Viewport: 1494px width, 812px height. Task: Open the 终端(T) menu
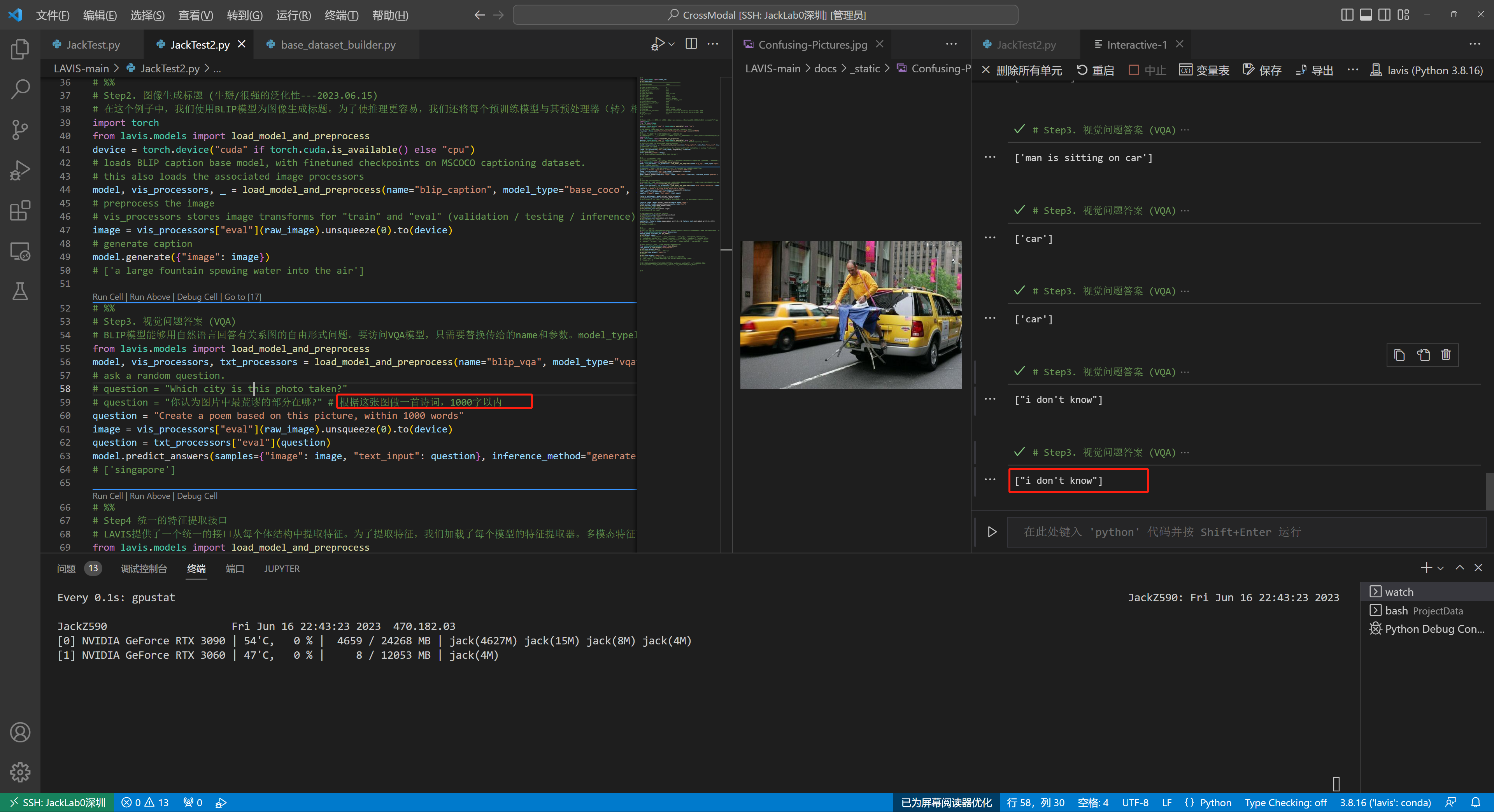point(341,15)
